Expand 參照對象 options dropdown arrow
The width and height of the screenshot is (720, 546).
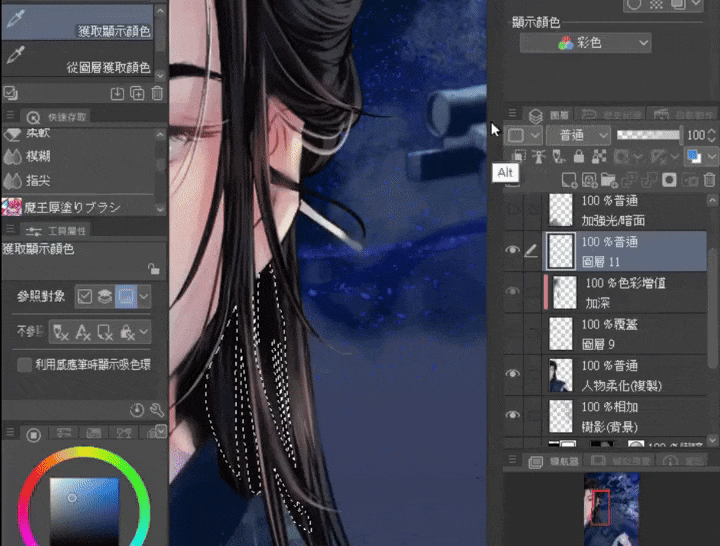point(144,297)
